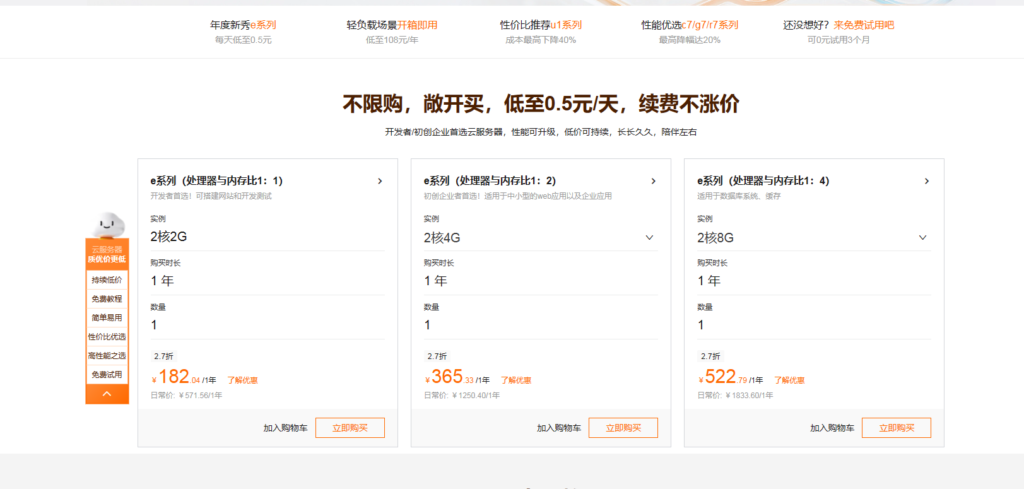Buy the 2核8G server now
Screen dimensions: 1024x489
tap(897, 428)
